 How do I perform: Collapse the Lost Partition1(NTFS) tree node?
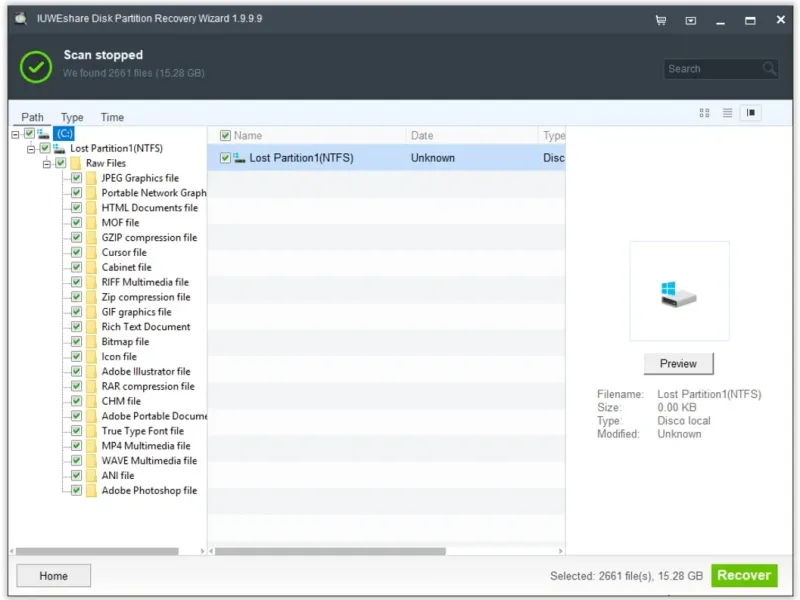click(31, 149)
